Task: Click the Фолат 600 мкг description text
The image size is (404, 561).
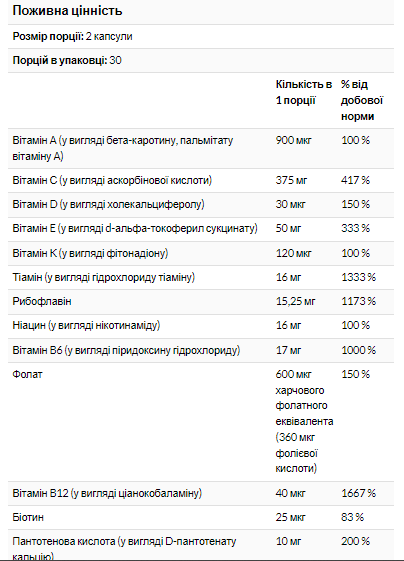Action: click(x=304, y=421)
